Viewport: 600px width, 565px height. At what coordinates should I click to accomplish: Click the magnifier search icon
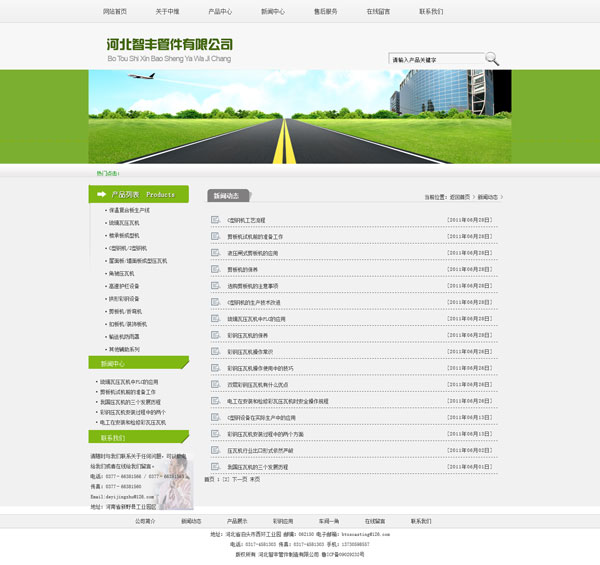[x=492, y=59]
